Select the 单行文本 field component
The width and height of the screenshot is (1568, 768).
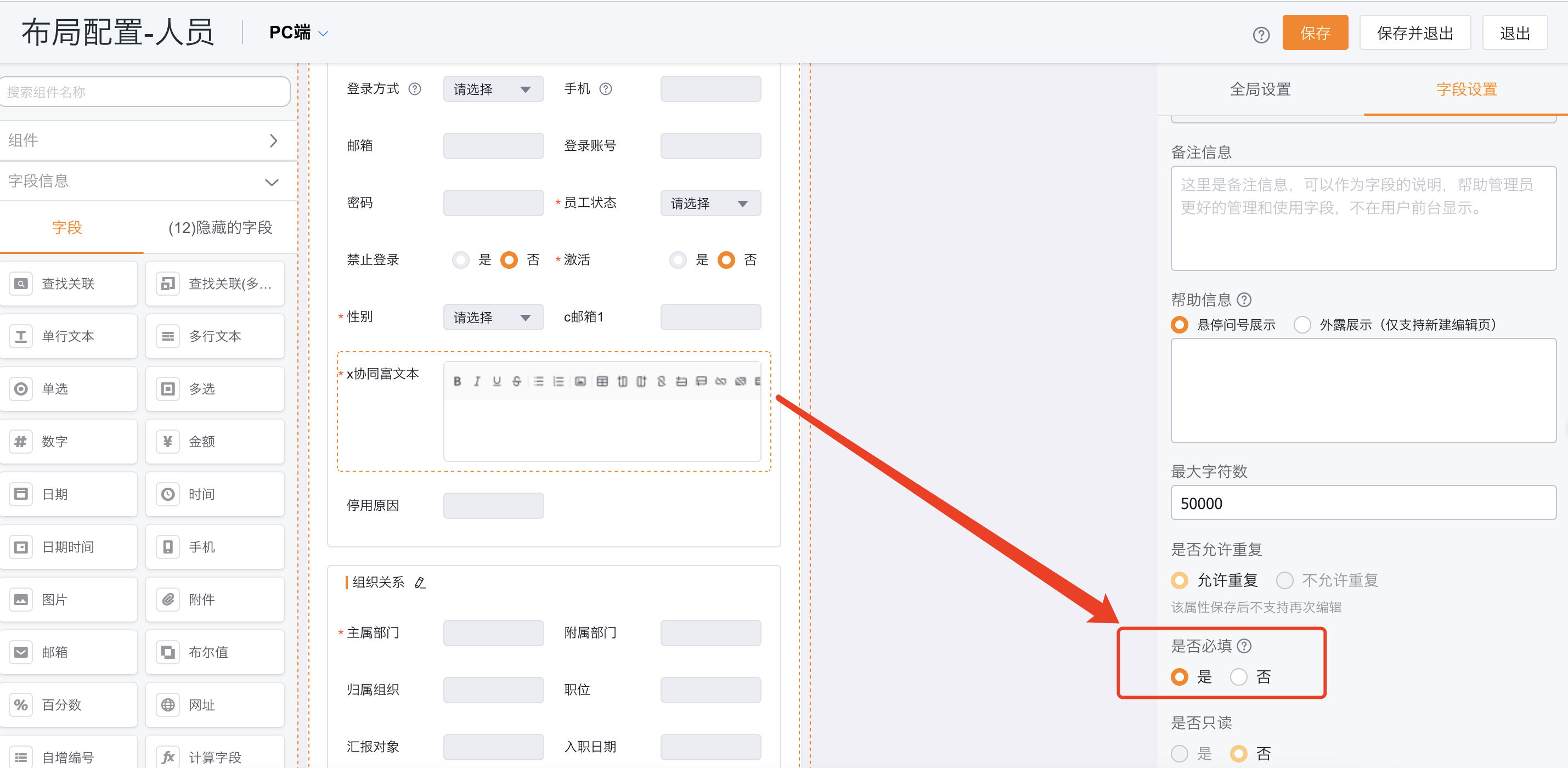tap(69, 336)
